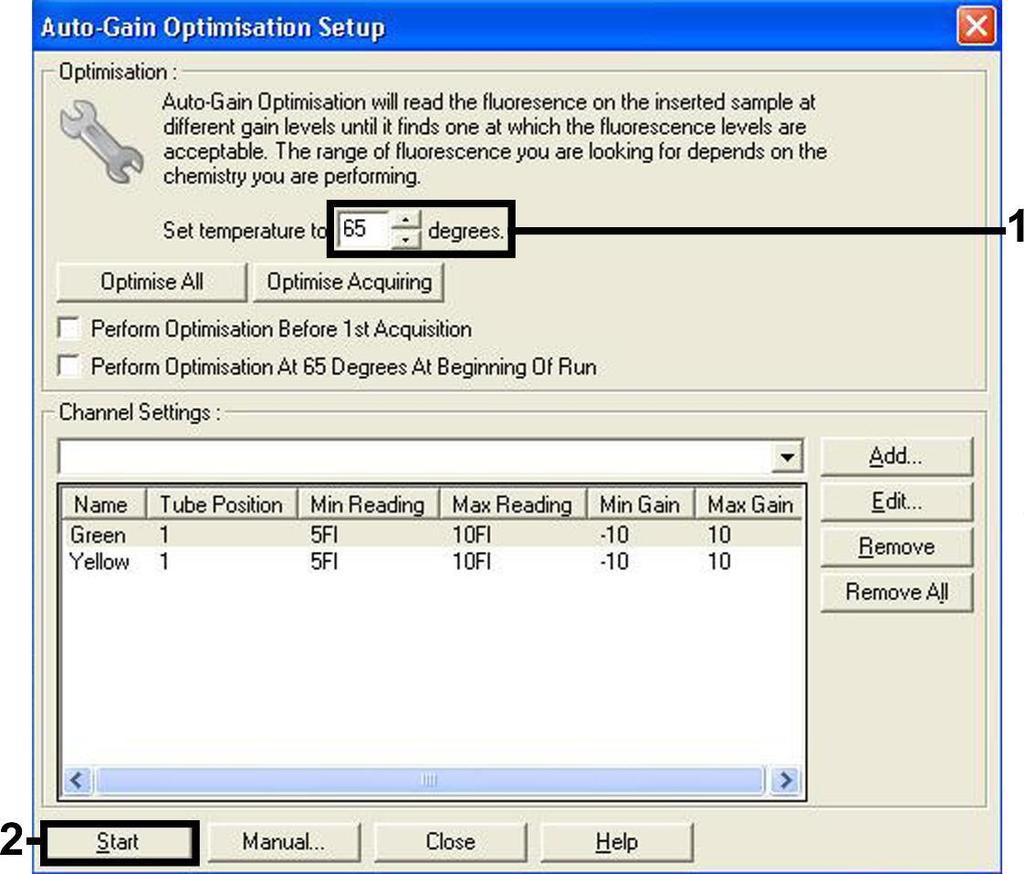The width and height of the screenshot is (1024, 874).
Task: Open the Channel Settings dropdown arrow
Action: (x=787, y=457)
